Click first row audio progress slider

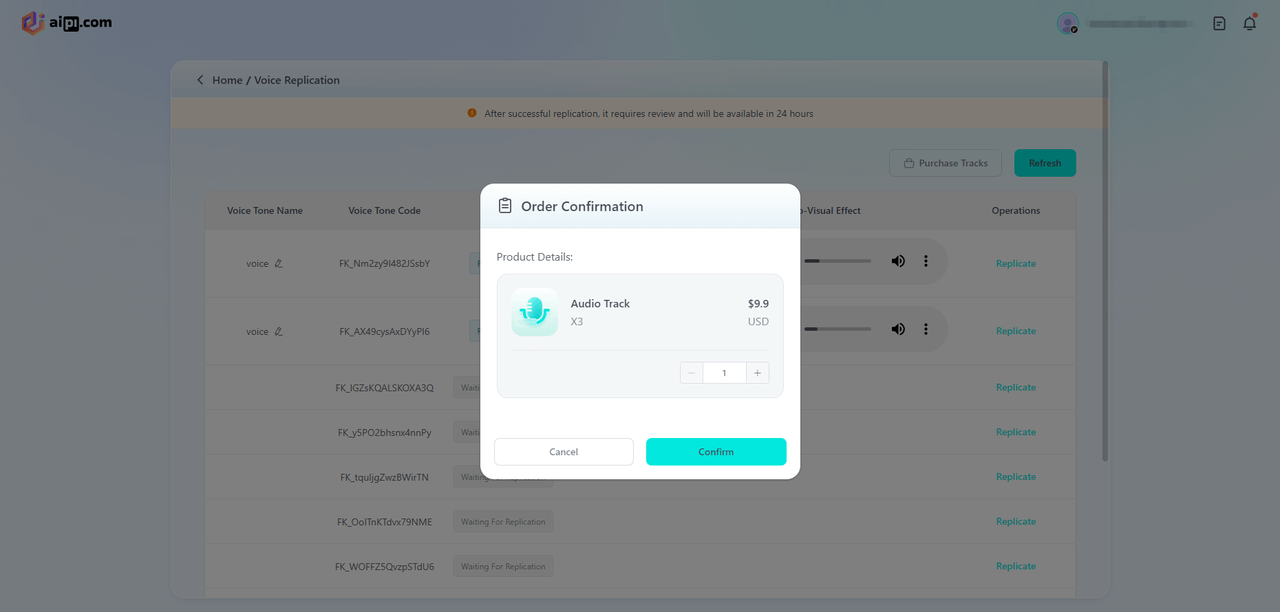(x=837, y=261)
